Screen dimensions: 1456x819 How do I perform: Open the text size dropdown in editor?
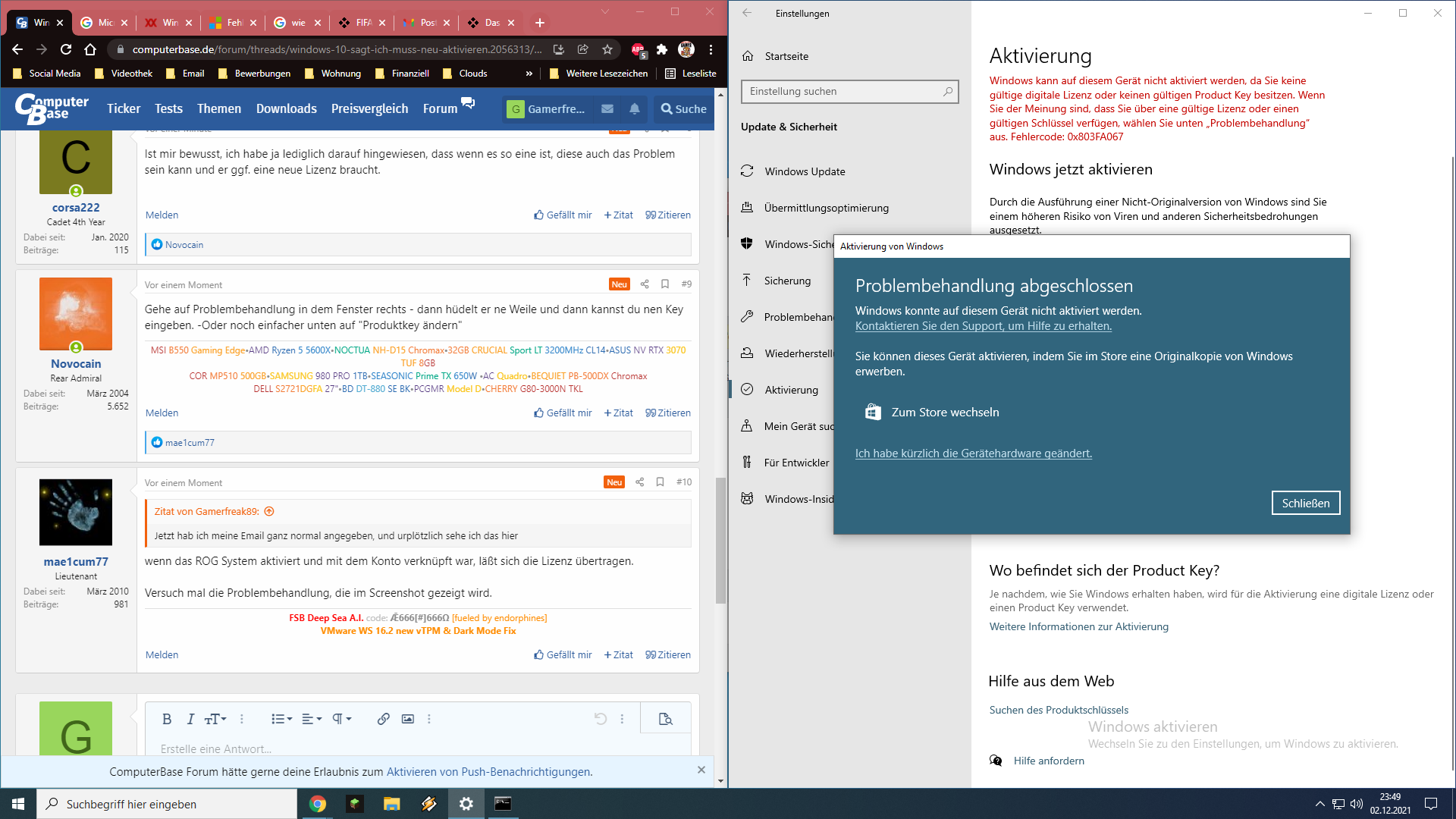tap(215, 719)
